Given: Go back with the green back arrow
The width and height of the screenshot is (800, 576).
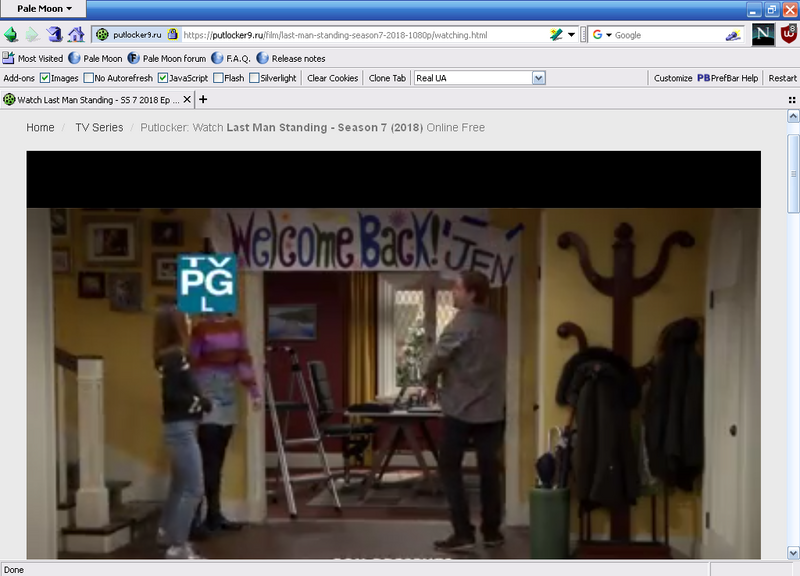Looking at the screenshot, I should pos(11,35).
